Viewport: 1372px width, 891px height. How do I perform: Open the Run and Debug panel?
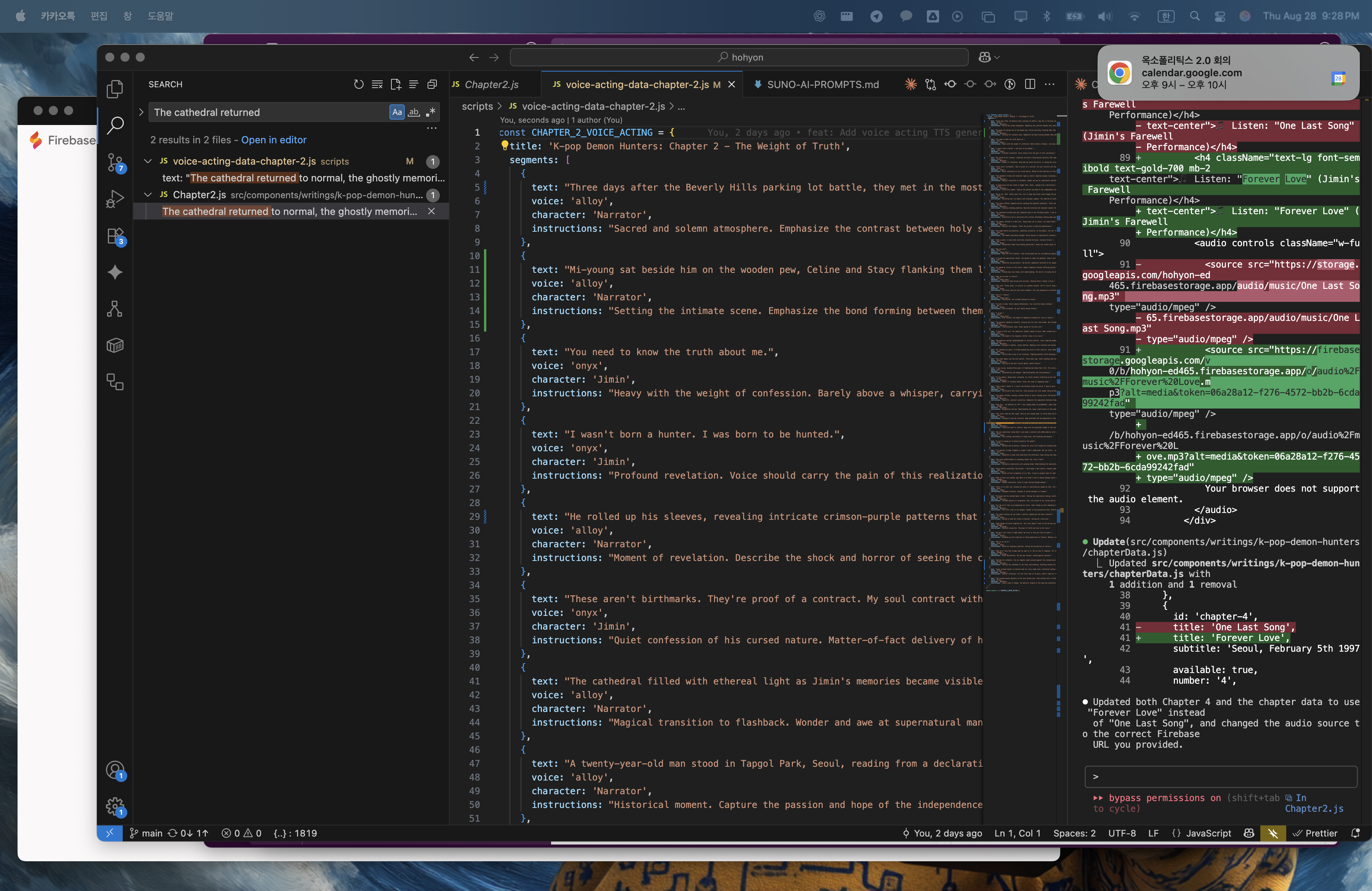tap(115, 199)
